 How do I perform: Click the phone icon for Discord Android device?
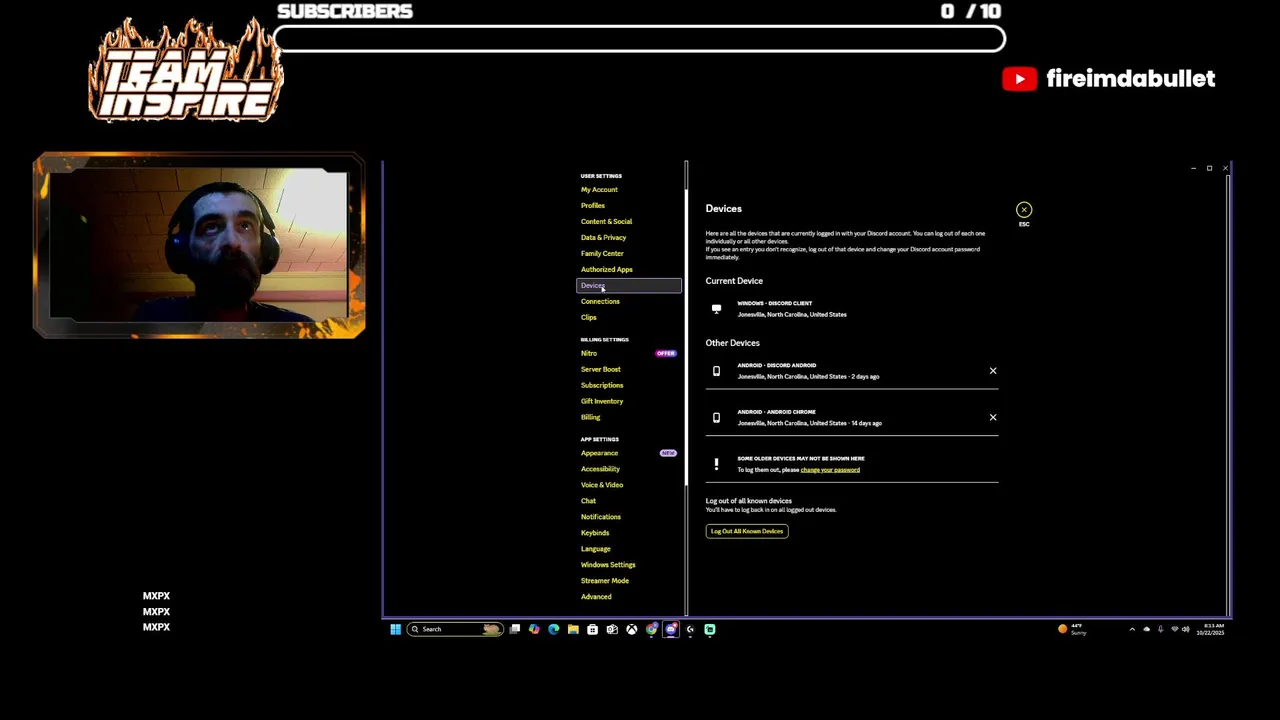pos(716,371)
